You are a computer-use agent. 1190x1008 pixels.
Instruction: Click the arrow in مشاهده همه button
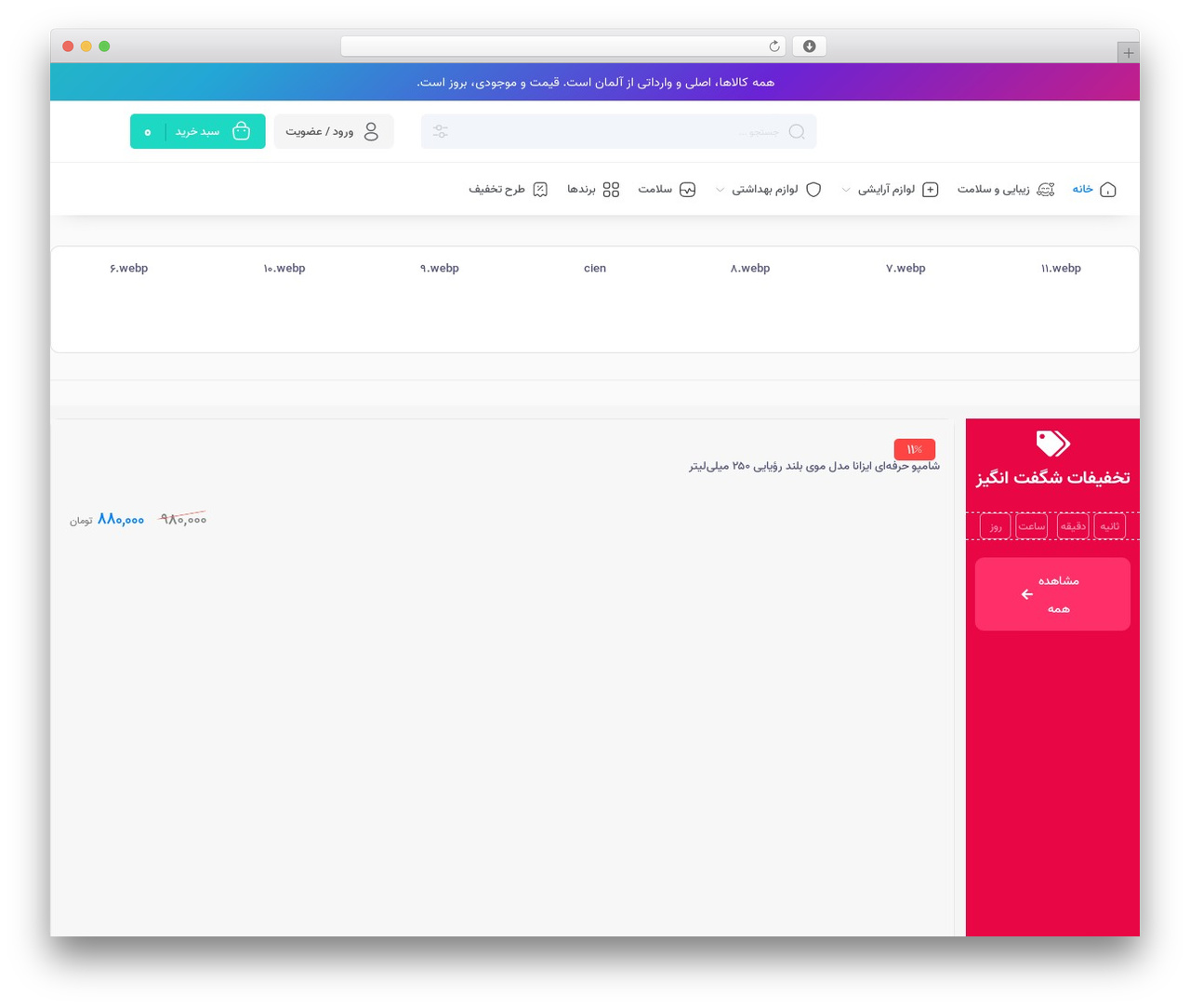pyautogui.click(x=1027, y=594)
